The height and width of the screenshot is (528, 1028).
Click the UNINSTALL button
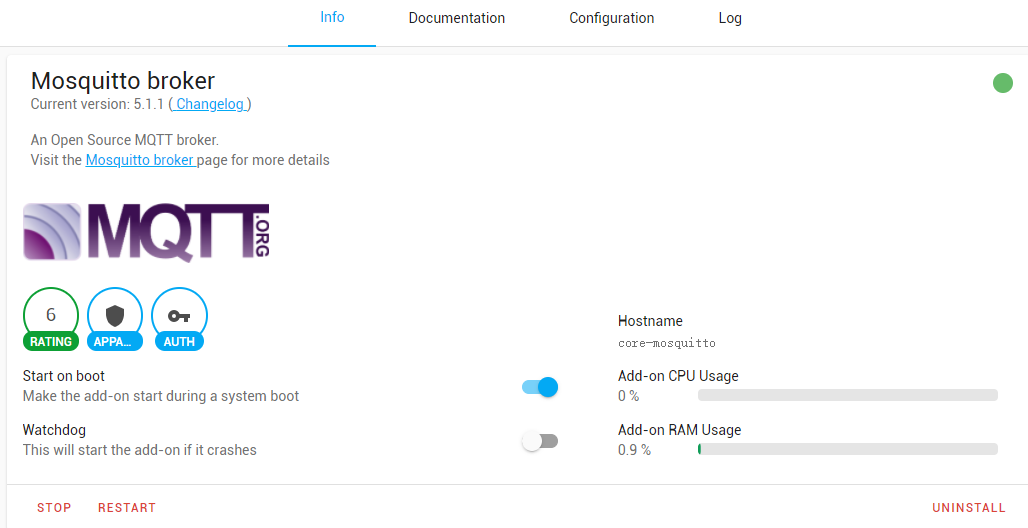pos(968,508)
